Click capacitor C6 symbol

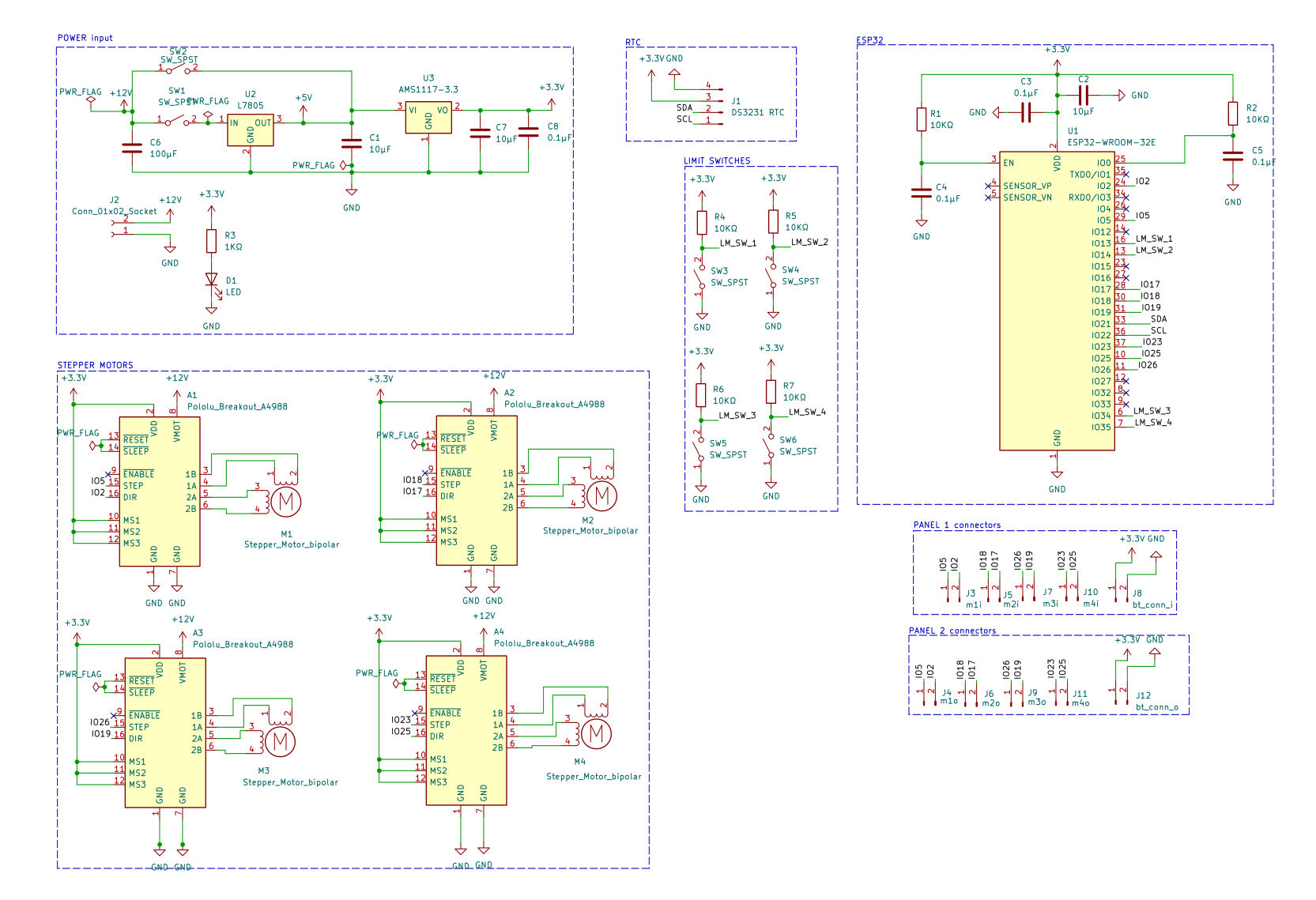point(132,148)
